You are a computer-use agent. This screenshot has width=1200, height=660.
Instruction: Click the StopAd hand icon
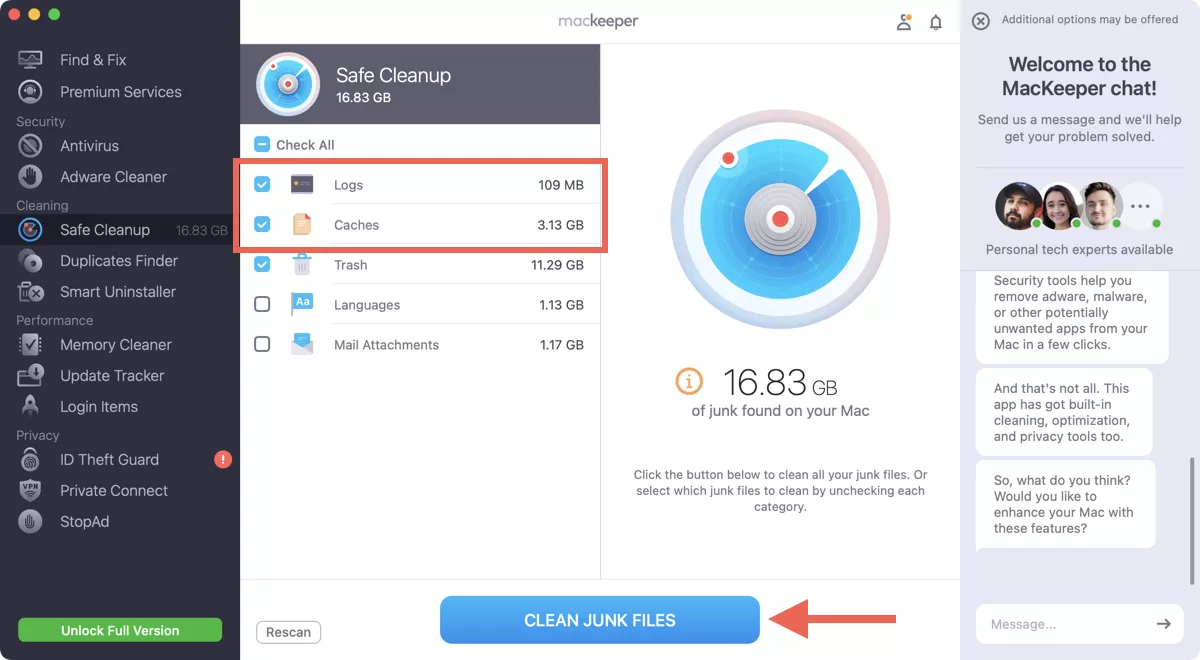(x=31, y=522)
